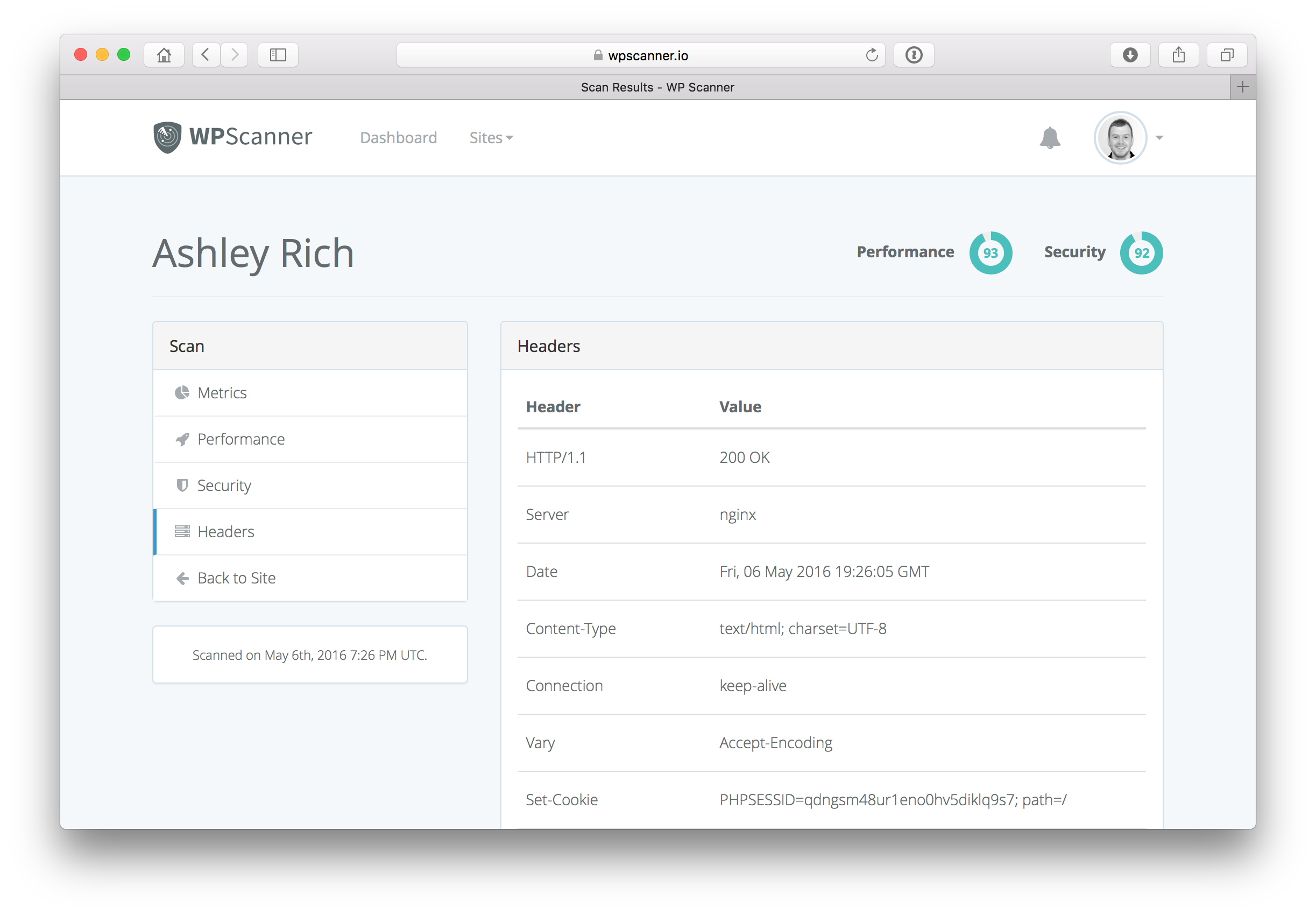
Task: Click the text/html; charset=UTF-8 value
Action: 803,629
